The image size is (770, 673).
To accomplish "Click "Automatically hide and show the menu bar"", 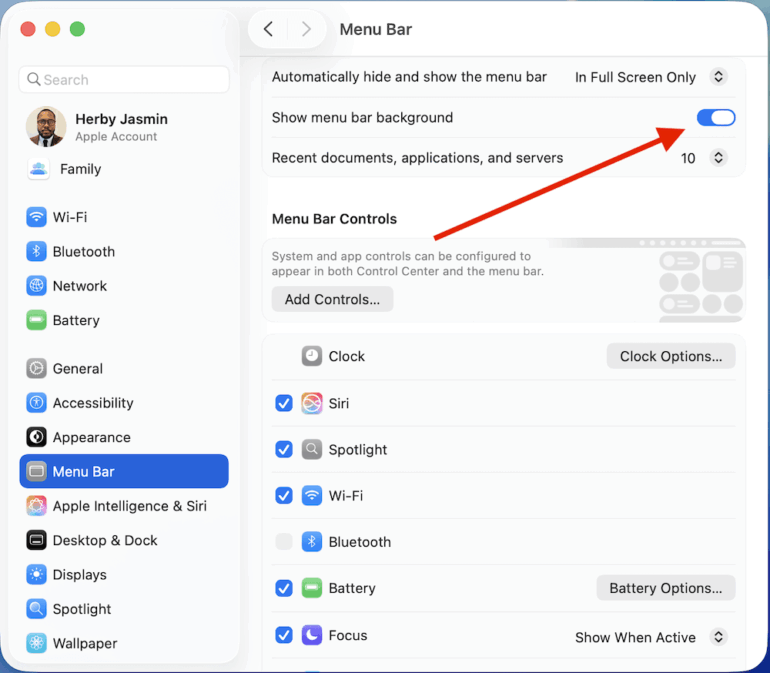I will click(409, 77).
